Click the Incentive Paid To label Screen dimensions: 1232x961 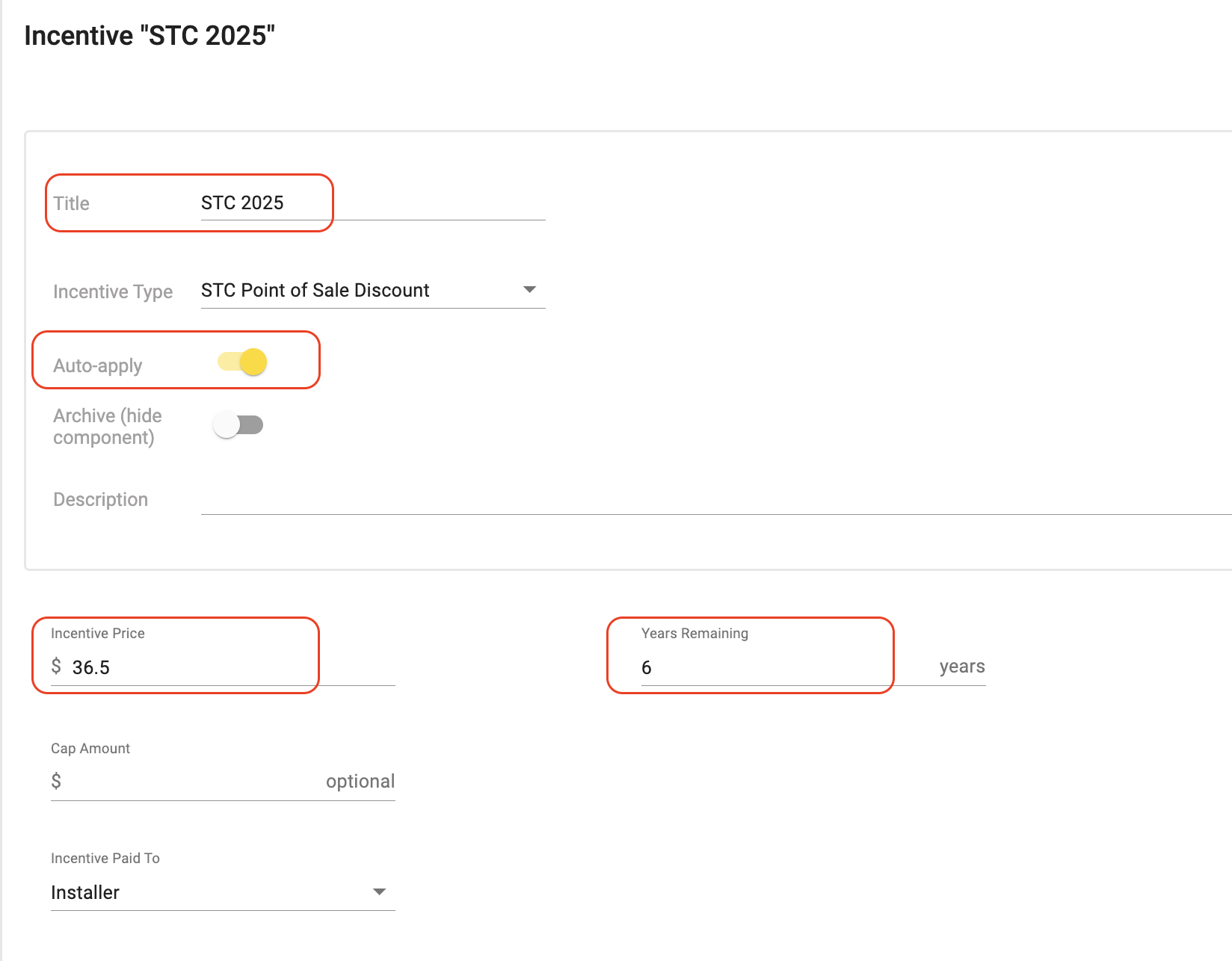coord(105,858)
